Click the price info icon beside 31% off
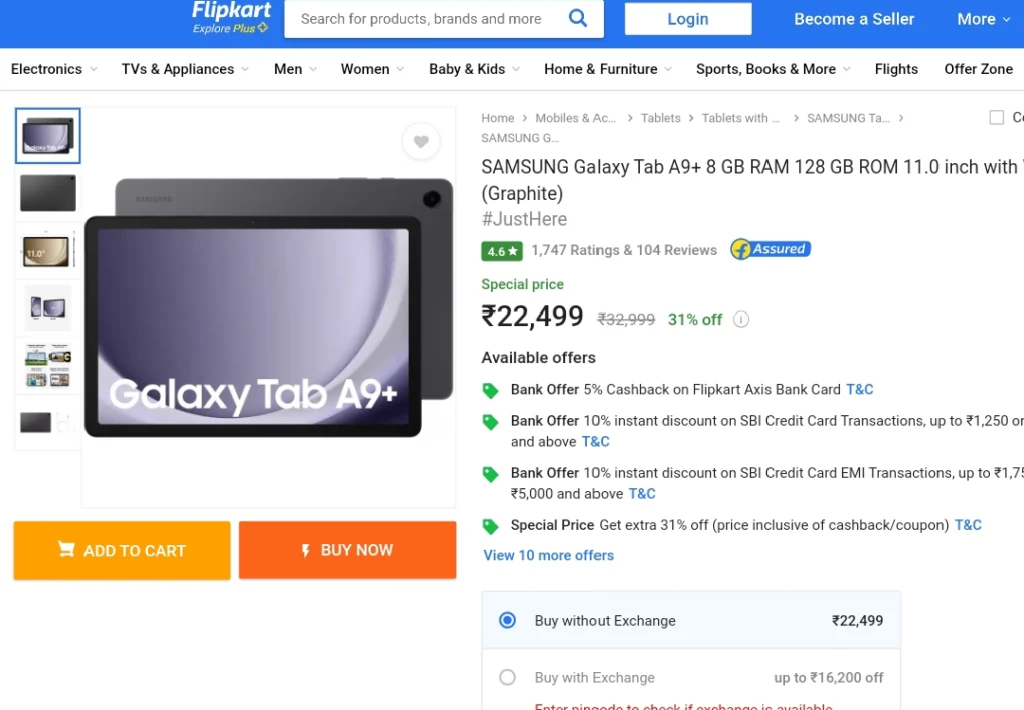The height and width of the screenshot is (710, 1024). click(x=741, y=319)
